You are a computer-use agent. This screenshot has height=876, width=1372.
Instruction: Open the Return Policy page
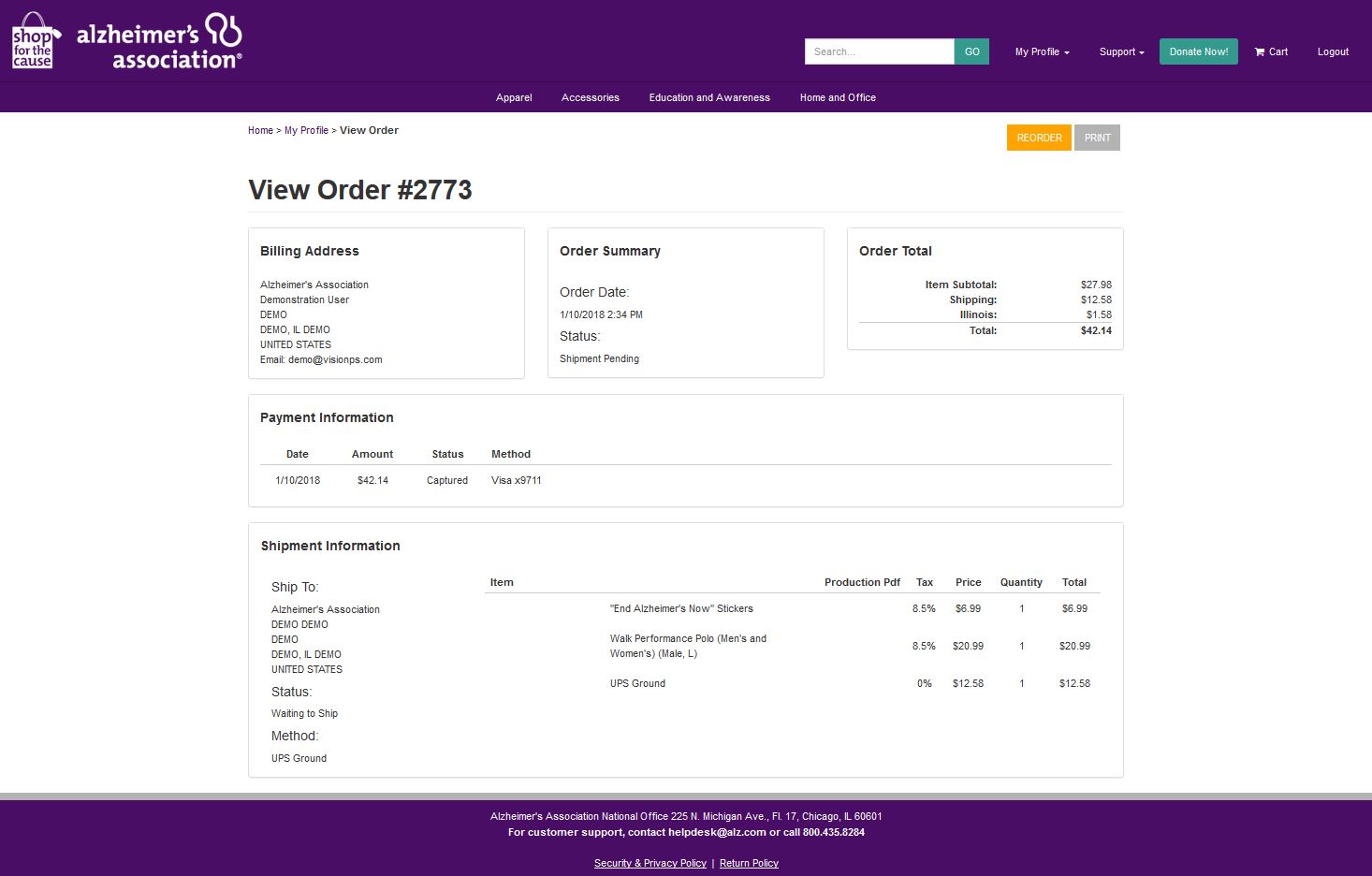click(748, 862)
